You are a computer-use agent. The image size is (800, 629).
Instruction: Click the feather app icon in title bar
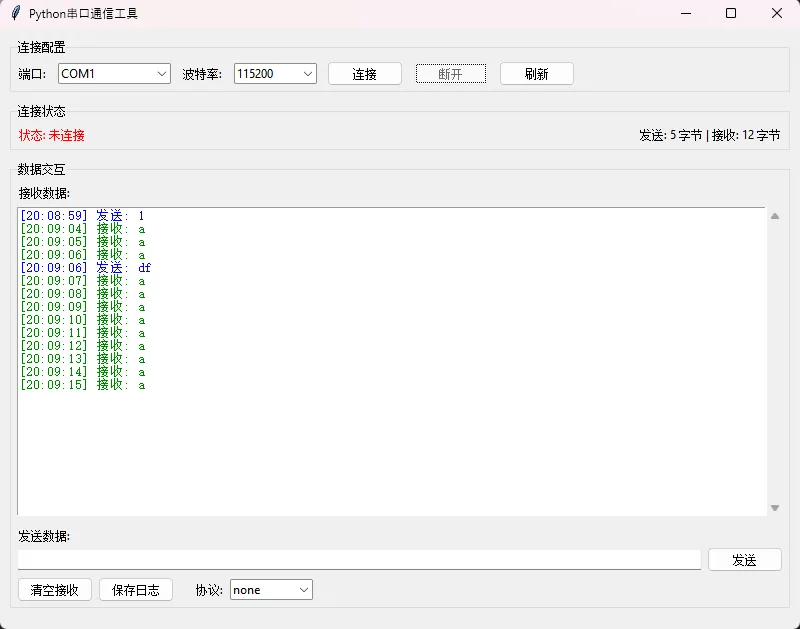click(16, 14)
